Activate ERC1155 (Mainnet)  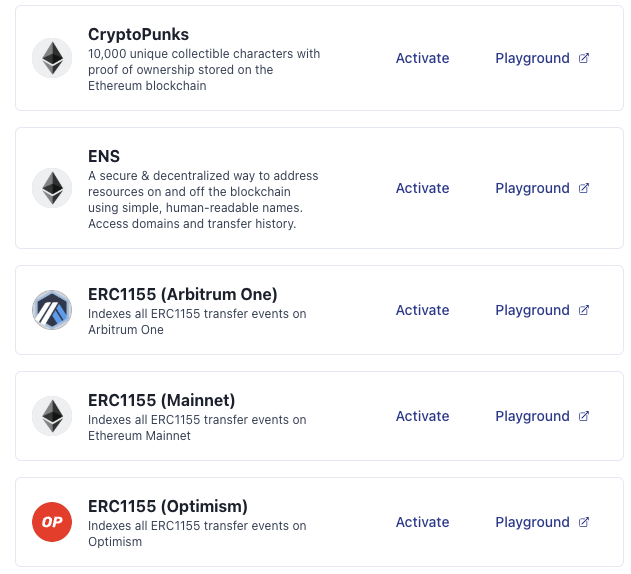422,416
